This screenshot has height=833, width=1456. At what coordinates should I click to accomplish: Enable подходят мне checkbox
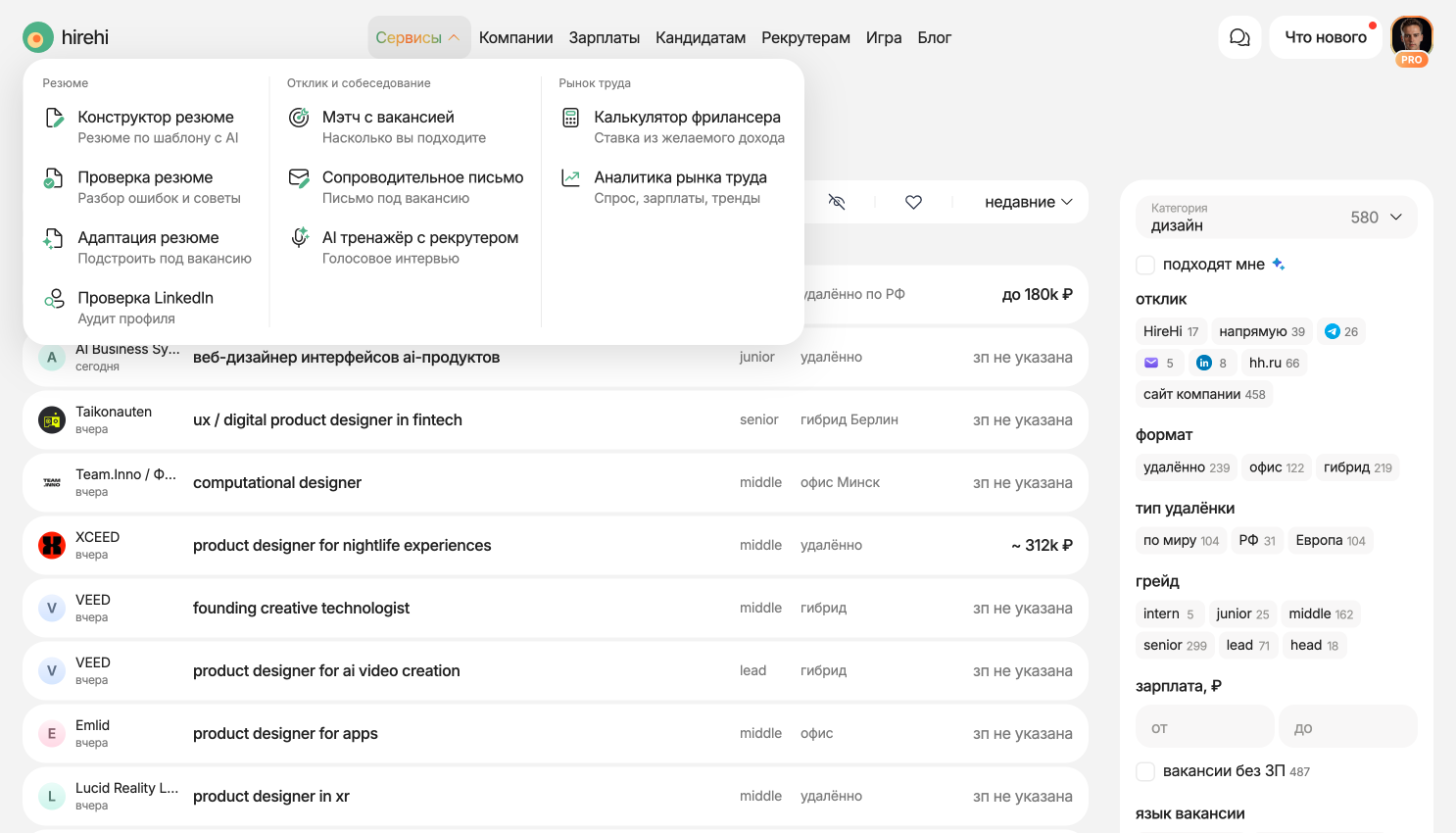[1146, 265]
